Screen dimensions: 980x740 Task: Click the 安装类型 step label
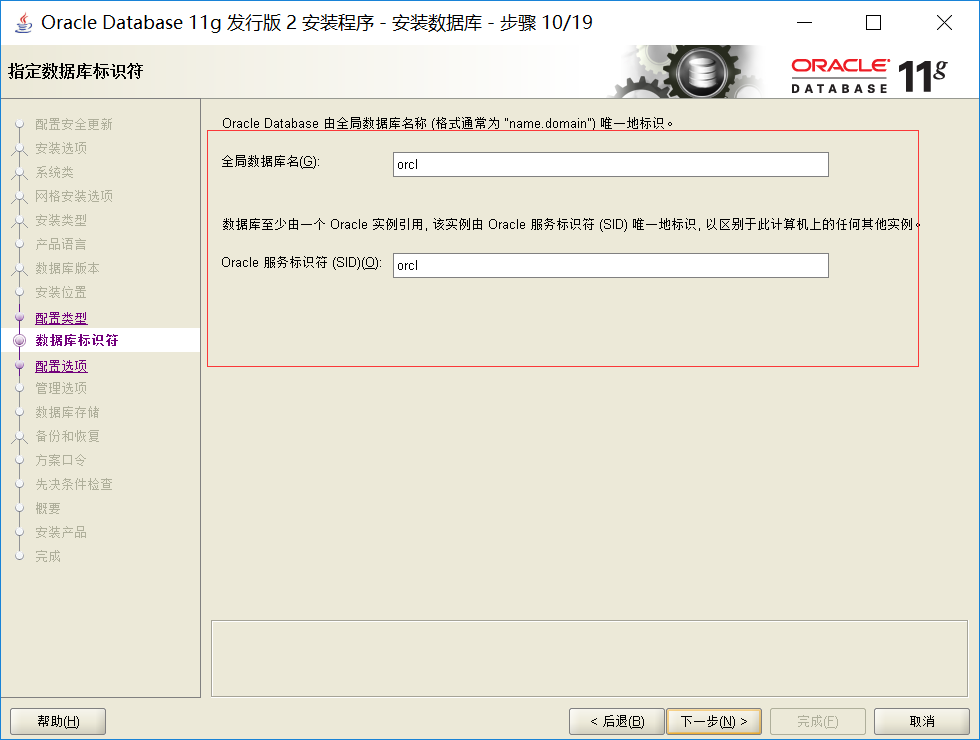[x=61, y=221]
